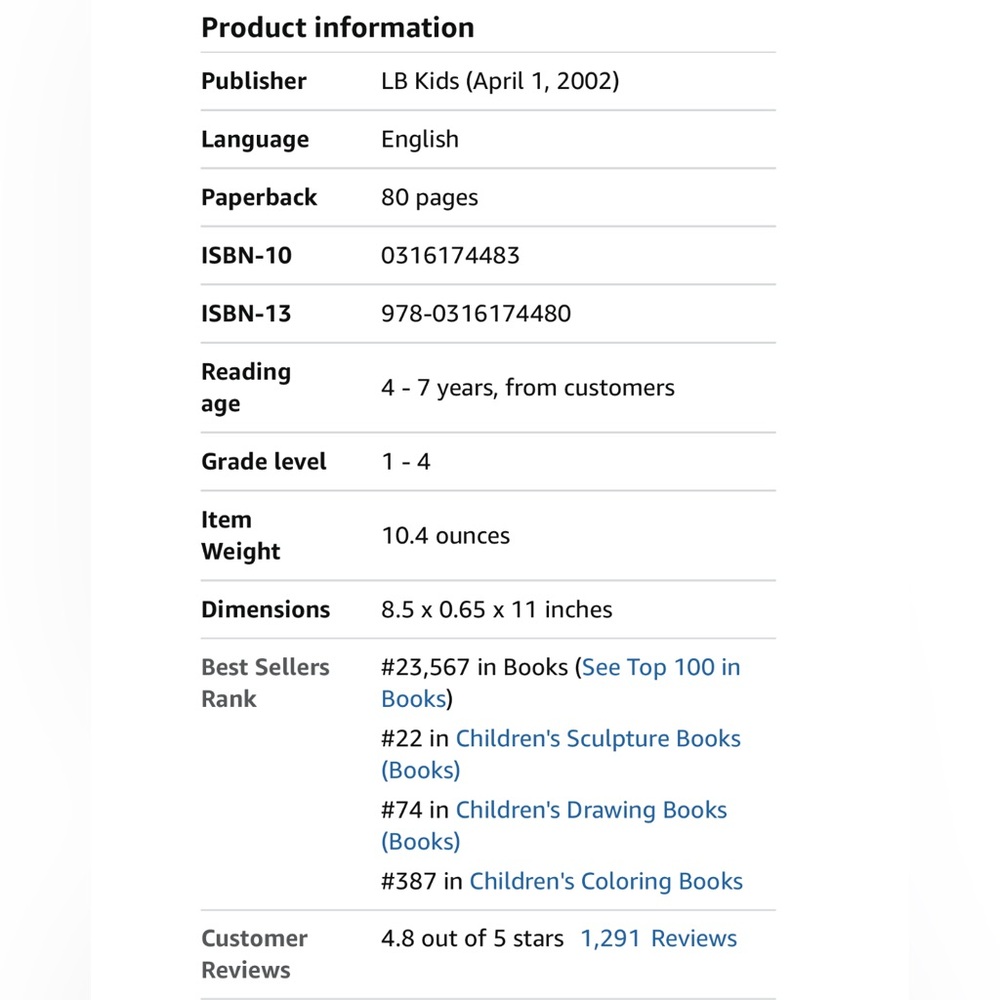Image resolution: width=1000 pixels, height=1000 pixels.
Task: Click the Item Weight value 10.4 ounces
Action: 446,536
